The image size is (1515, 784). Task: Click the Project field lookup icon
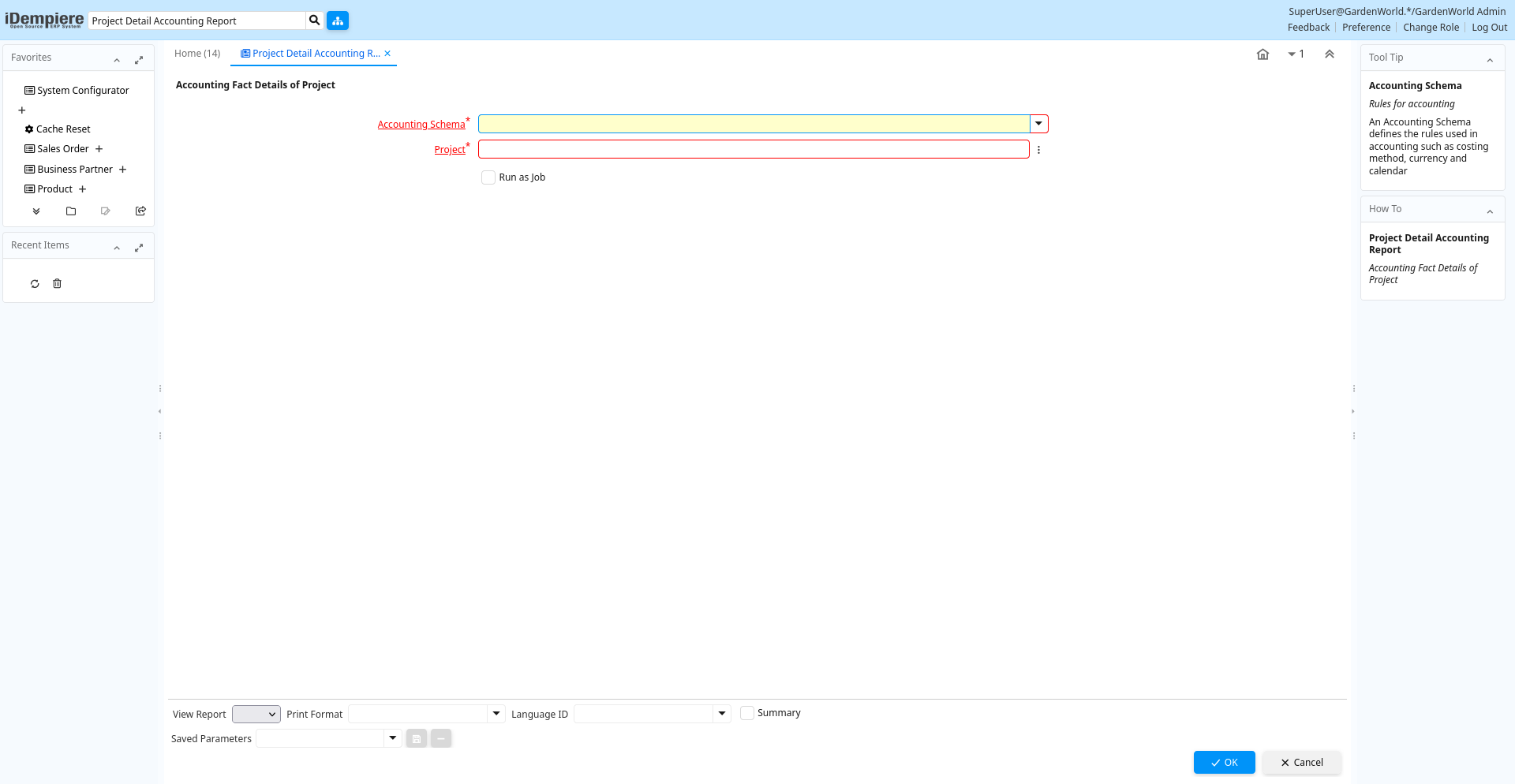click(1038, 150)
